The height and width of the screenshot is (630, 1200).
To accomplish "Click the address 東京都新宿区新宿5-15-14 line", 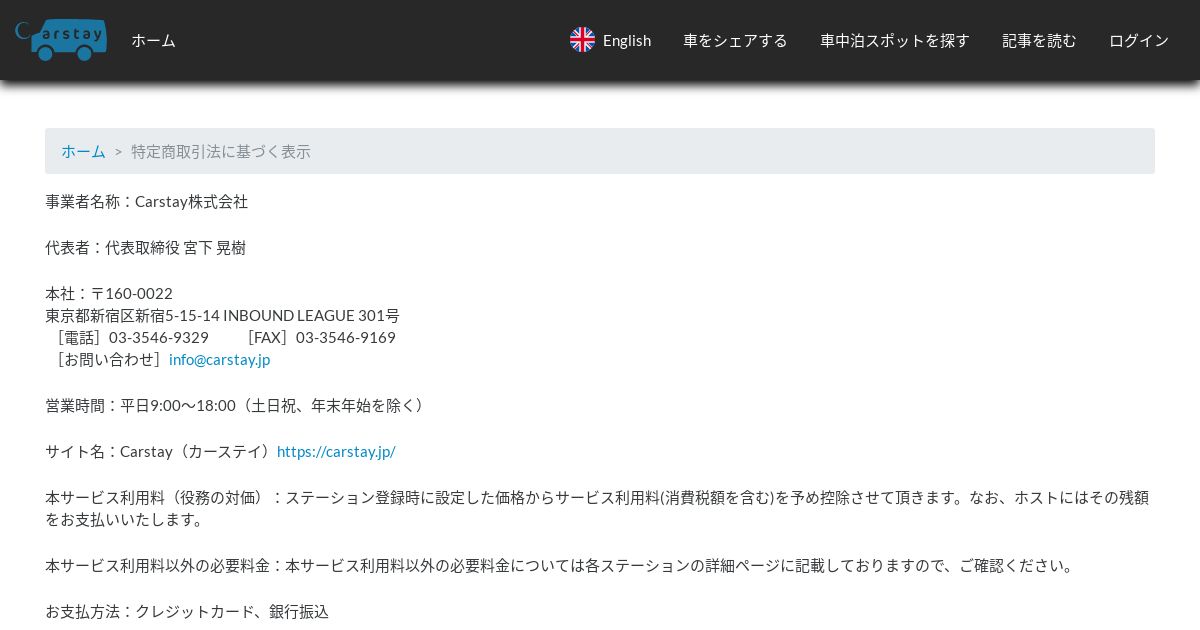I will pyautogui.click(x=222, y=315).
